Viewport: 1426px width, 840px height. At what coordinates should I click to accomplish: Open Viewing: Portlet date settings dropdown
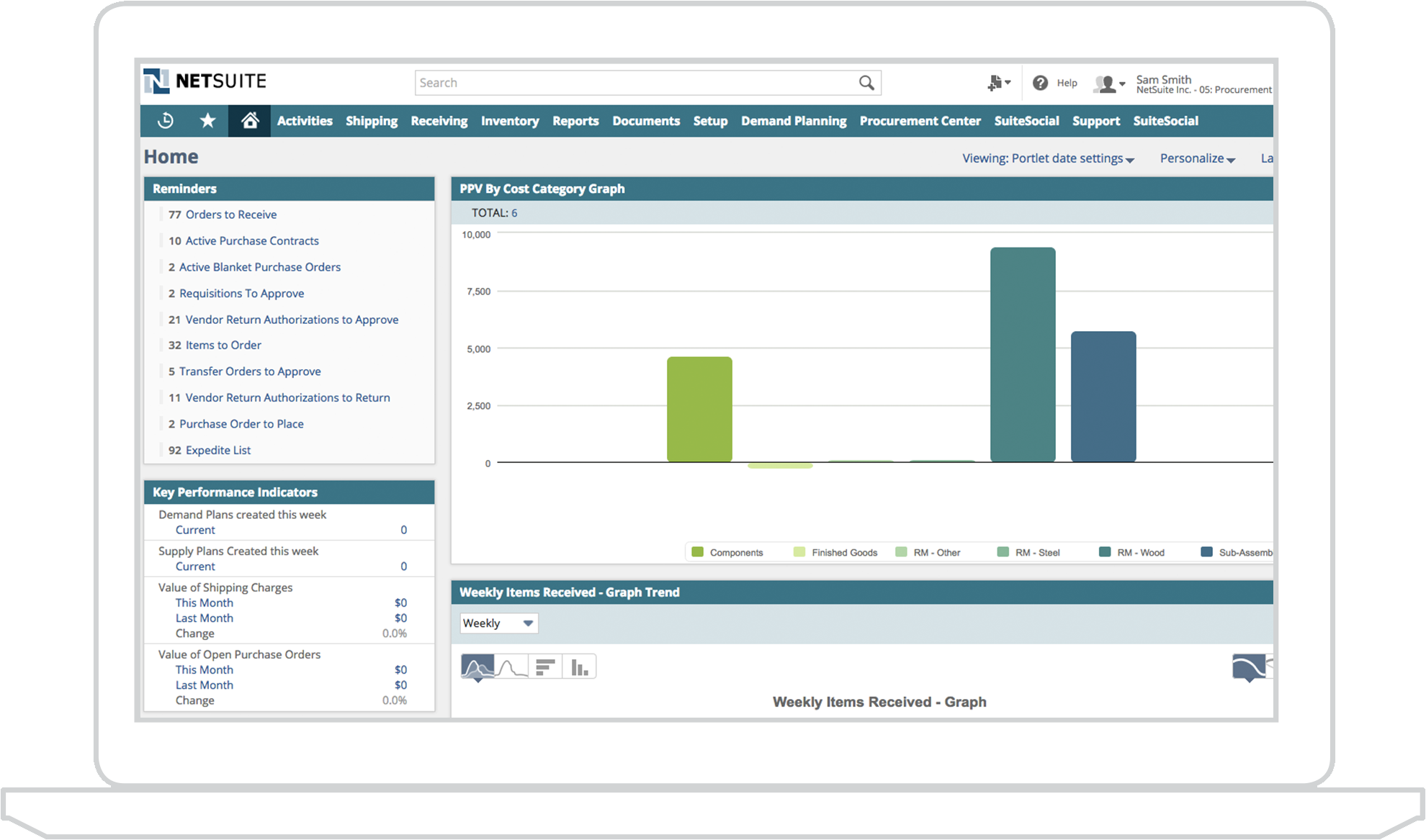click(x=1049, y=158)
